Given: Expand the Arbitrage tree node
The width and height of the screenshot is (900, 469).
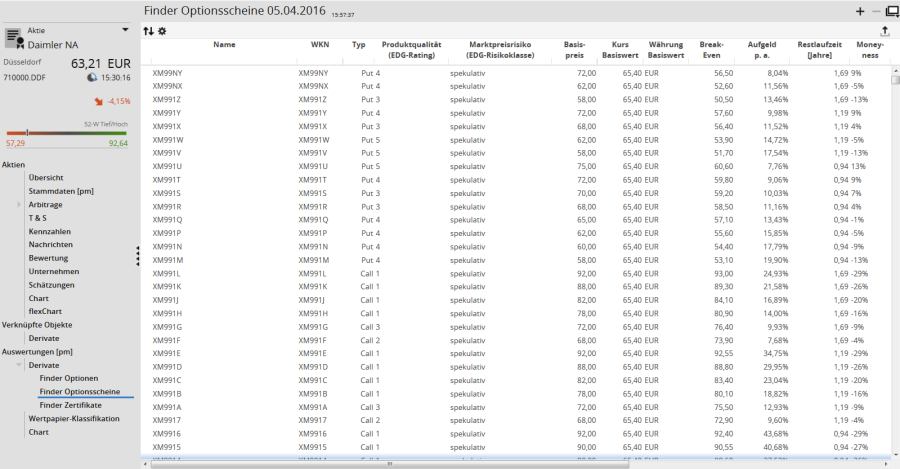Looking at the screenshot, I should click(19, 204).
